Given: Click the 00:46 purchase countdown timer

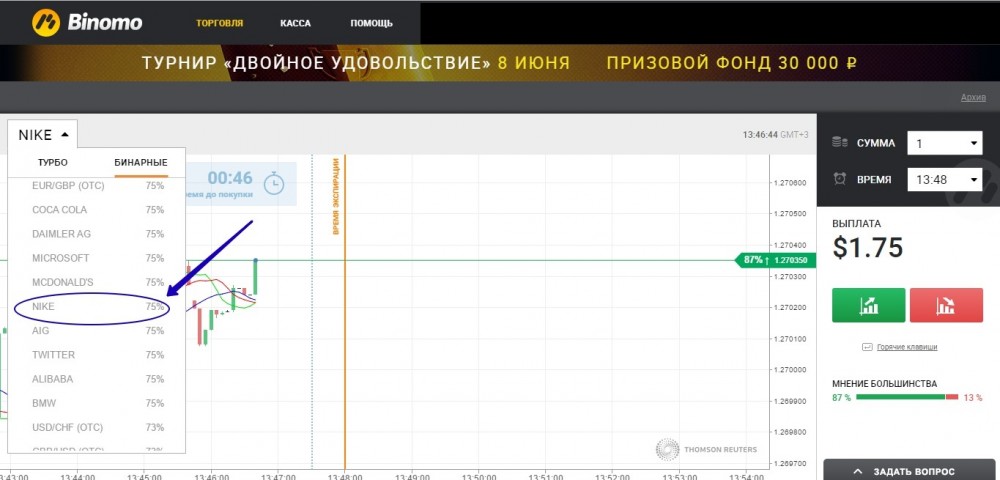Looking at the screenshot, I should coord(230,178).
